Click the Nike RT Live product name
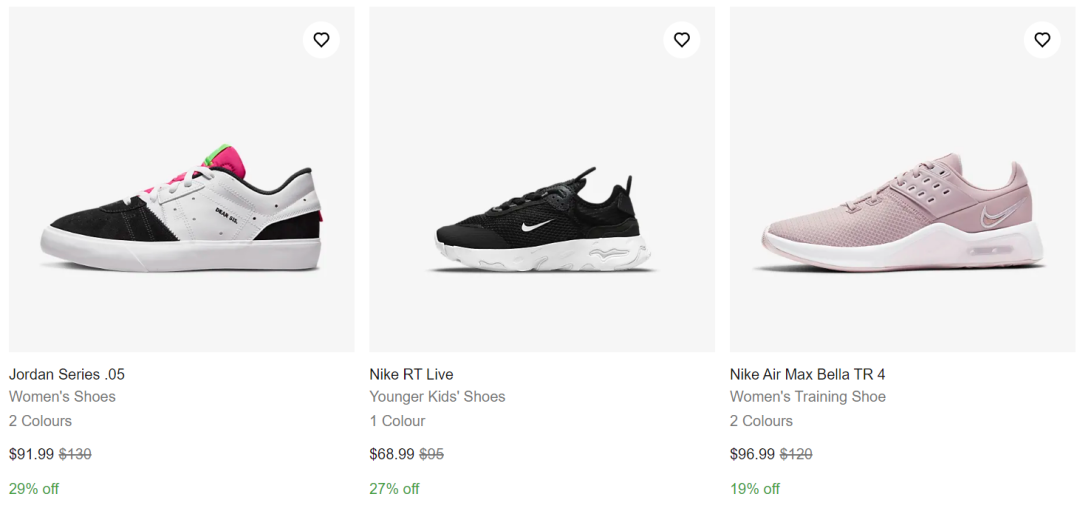 pos(411,375)
